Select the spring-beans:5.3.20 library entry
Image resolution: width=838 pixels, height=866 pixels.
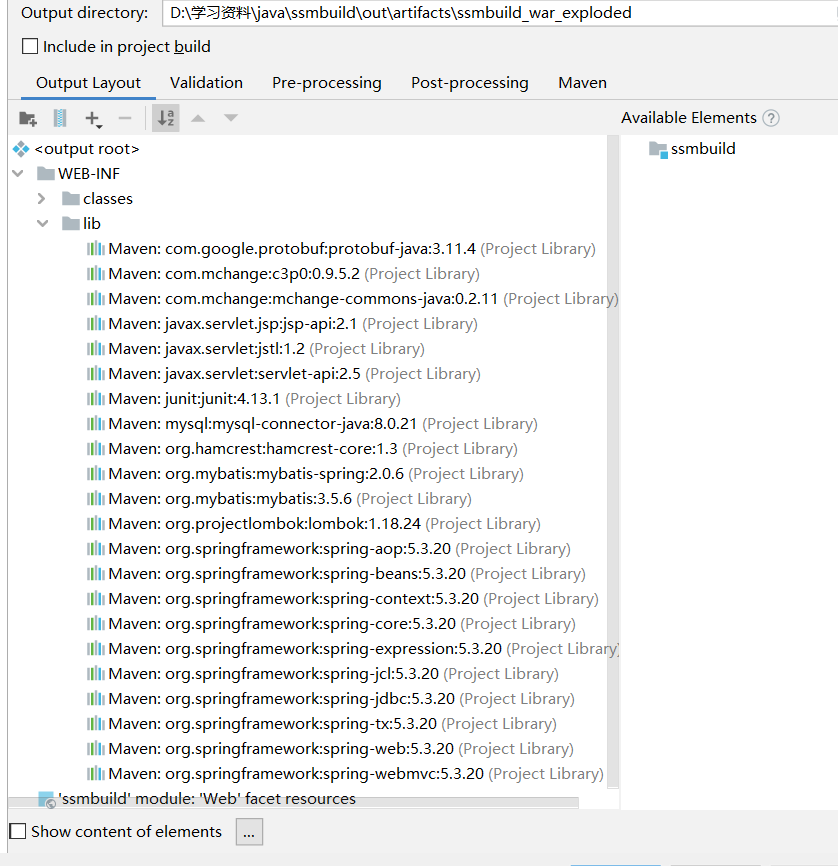(336, 573)
